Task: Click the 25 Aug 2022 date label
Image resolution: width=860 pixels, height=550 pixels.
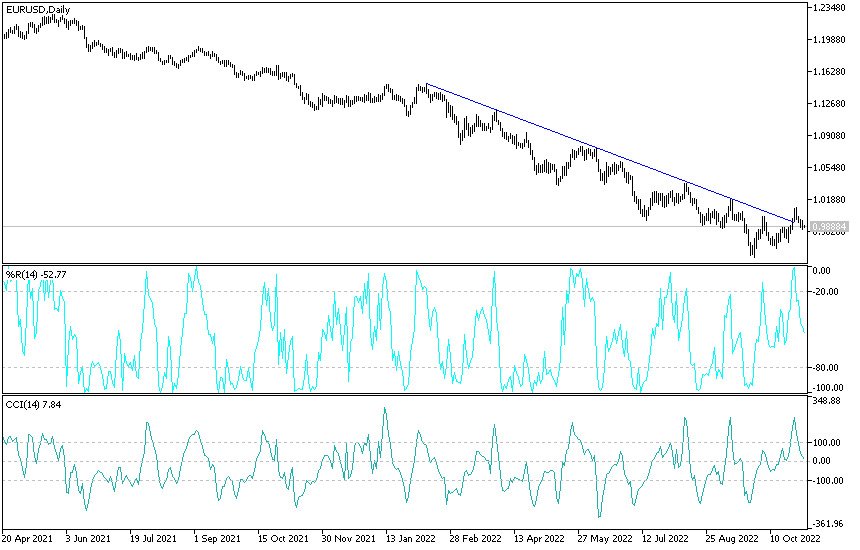Action: [x=731, y=538]
